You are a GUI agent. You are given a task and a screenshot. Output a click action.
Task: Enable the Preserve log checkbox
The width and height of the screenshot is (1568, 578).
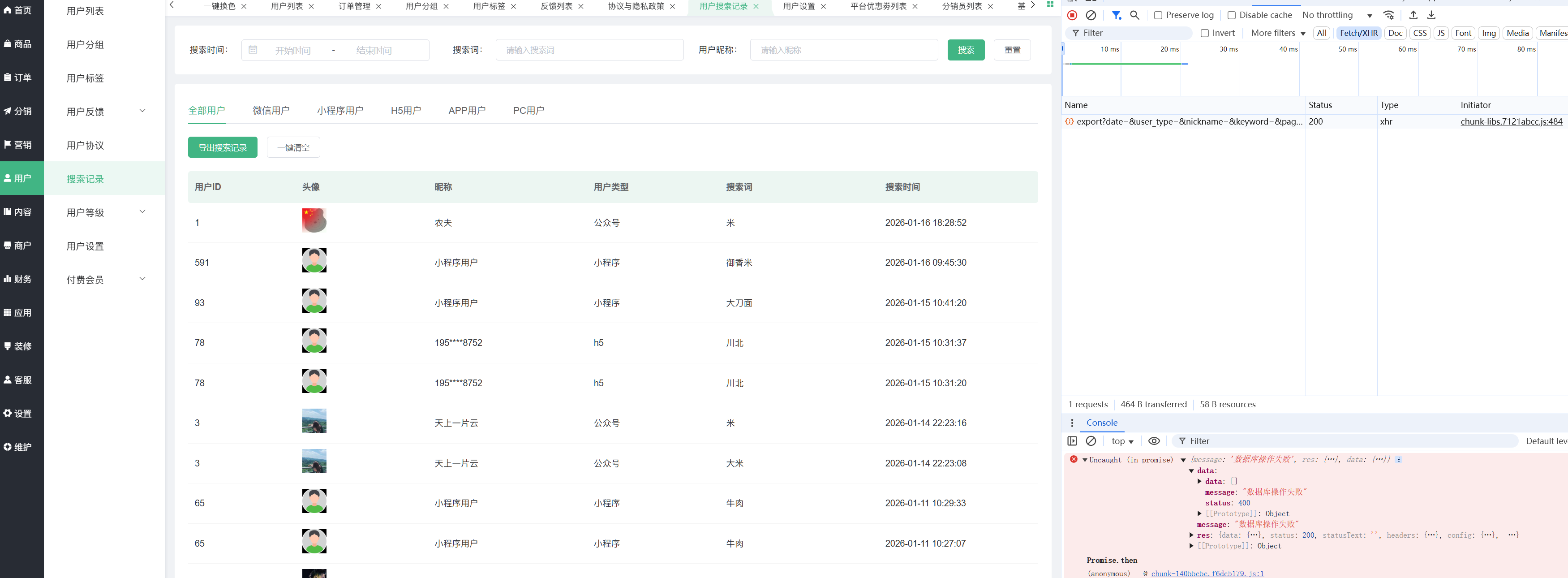pos(1158,15)
